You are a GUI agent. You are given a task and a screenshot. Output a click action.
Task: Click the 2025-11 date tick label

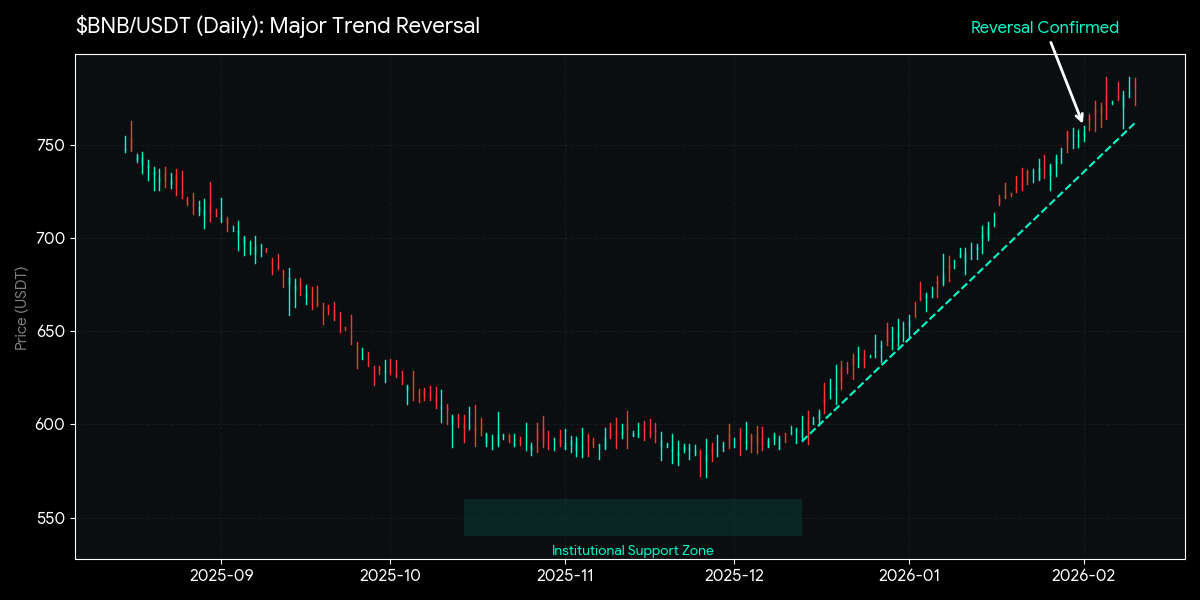[566, 576]
